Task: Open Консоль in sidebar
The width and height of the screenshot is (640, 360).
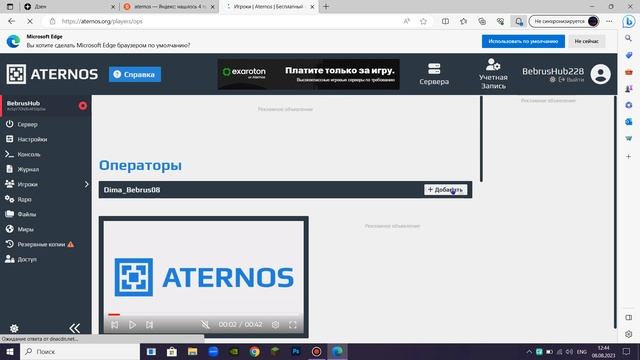Action: (x=29, y=154)
